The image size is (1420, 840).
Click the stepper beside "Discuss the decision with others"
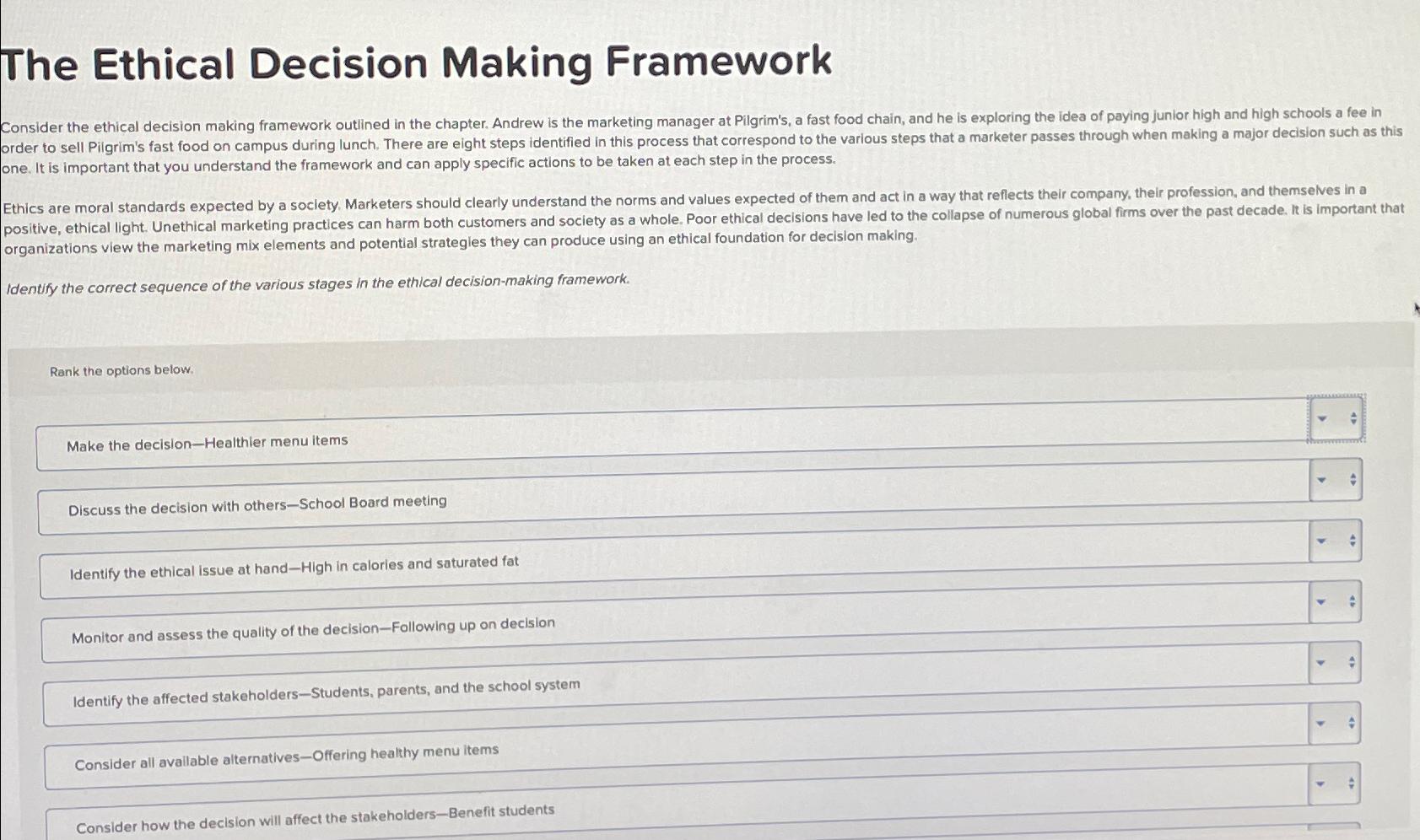pos(1353,478)
